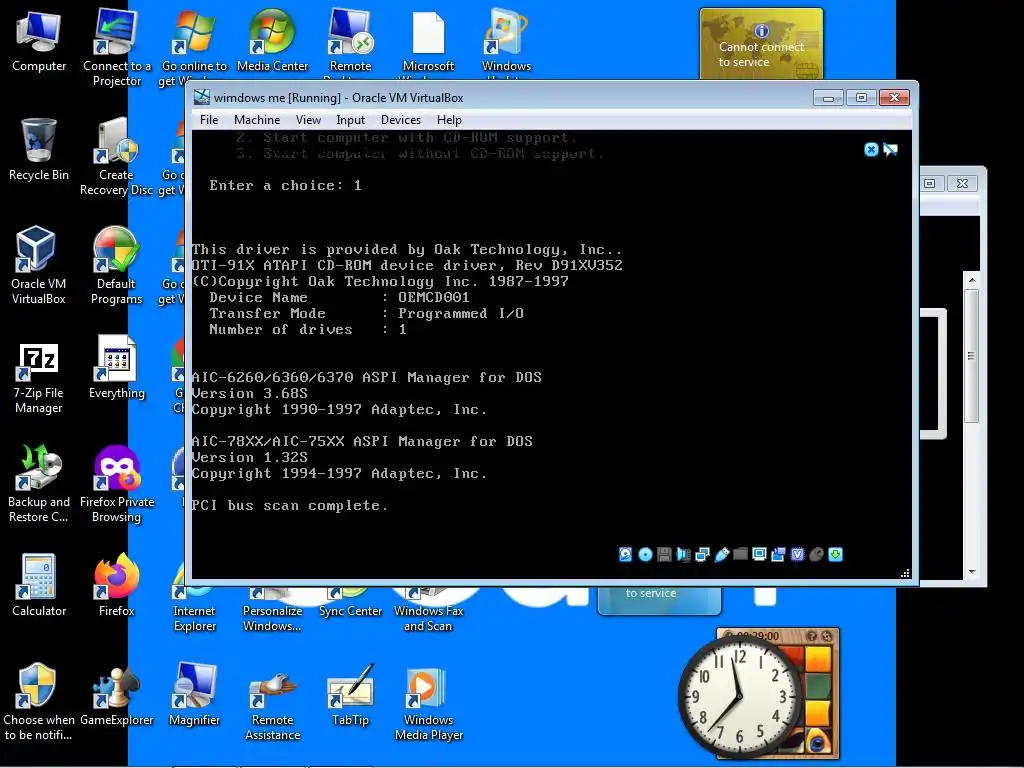Click the help question-mark button on the puzzle gadget
This screenshot has width=1024, height=768.
click(812, 635)
